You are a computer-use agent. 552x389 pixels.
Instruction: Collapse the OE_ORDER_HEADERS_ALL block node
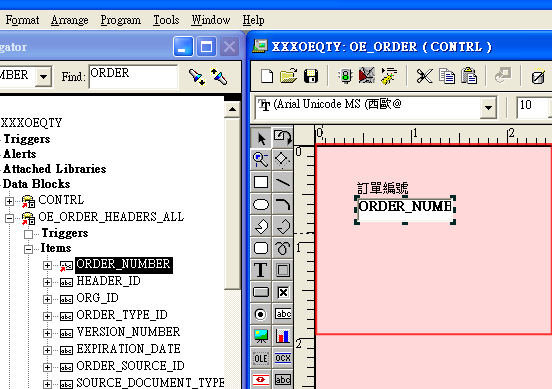(x=10, y=218)
